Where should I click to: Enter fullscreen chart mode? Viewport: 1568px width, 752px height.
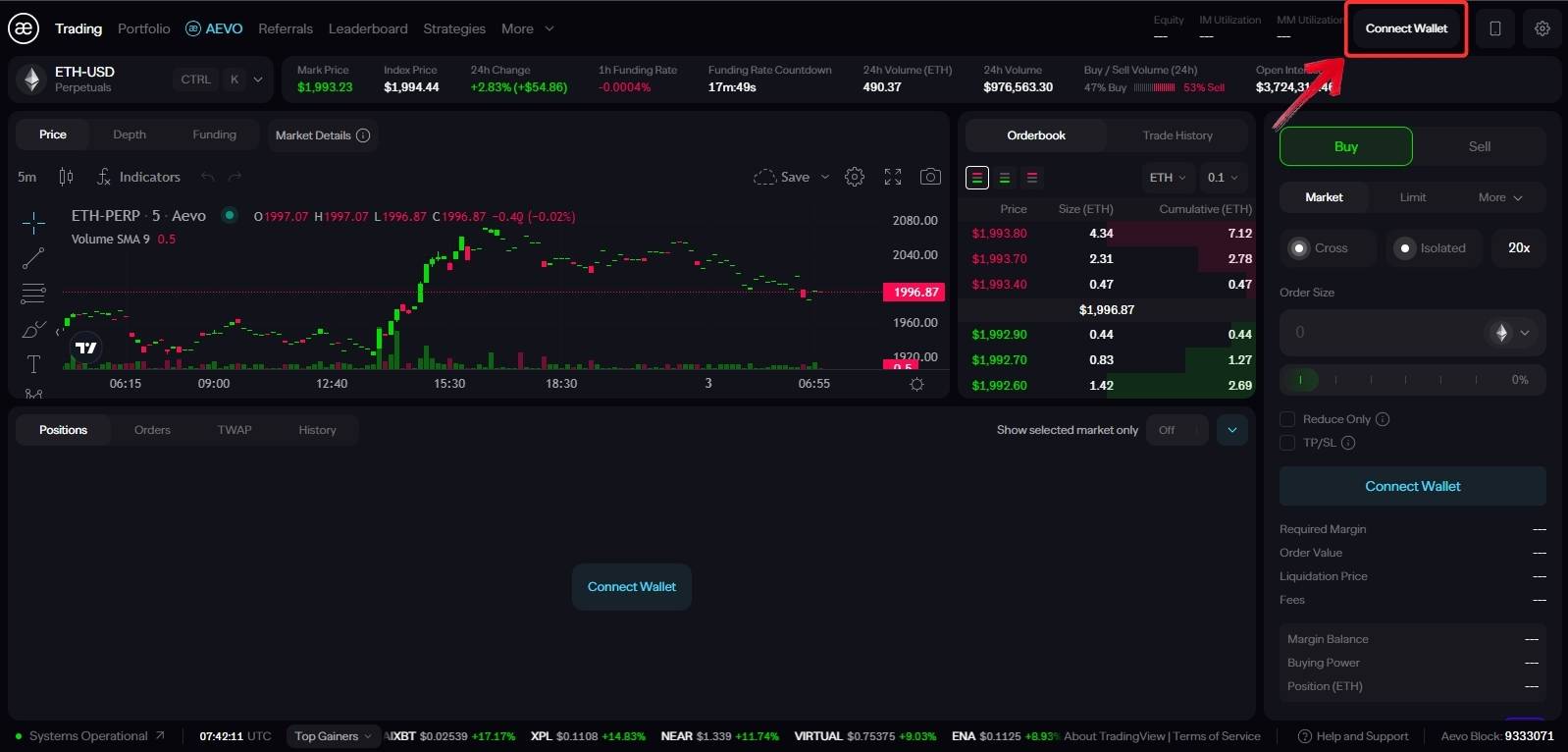click(x=893, y=177)
